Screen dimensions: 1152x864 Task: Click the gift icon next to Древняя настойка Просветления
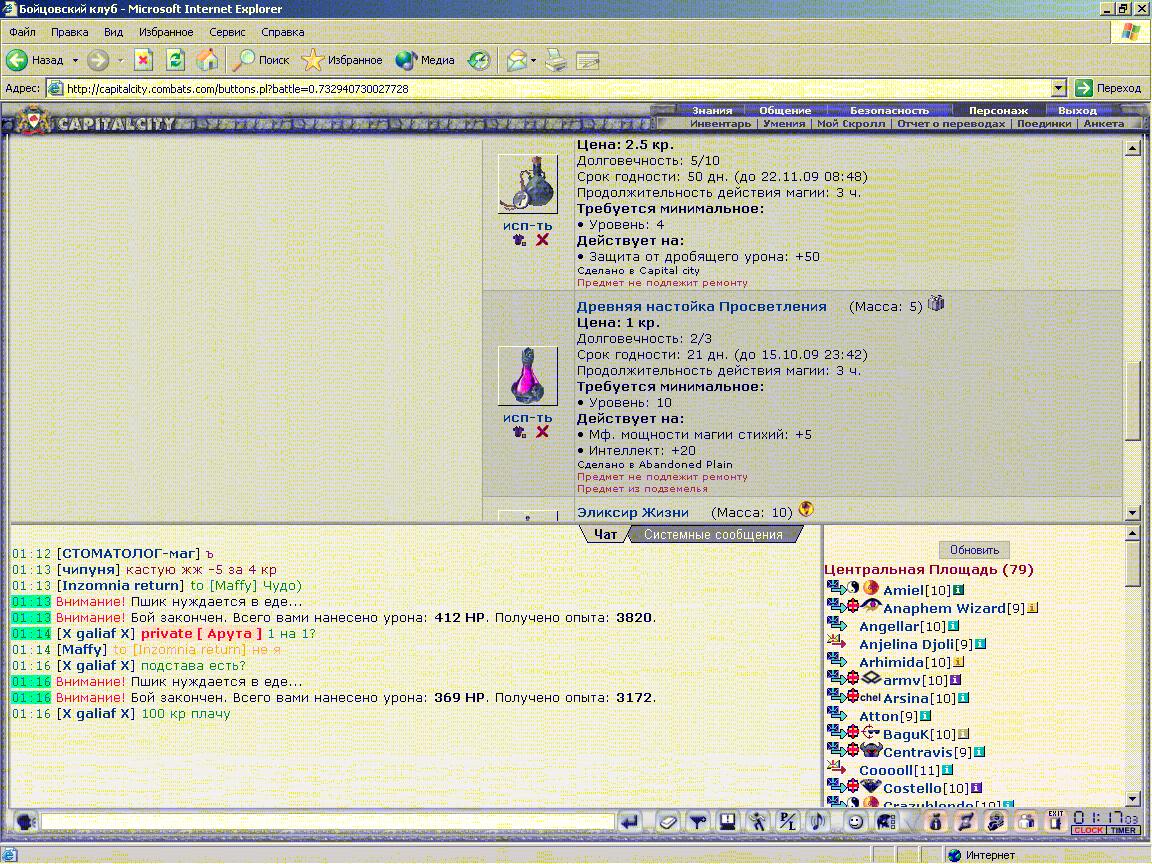click(x=936, y=304)
